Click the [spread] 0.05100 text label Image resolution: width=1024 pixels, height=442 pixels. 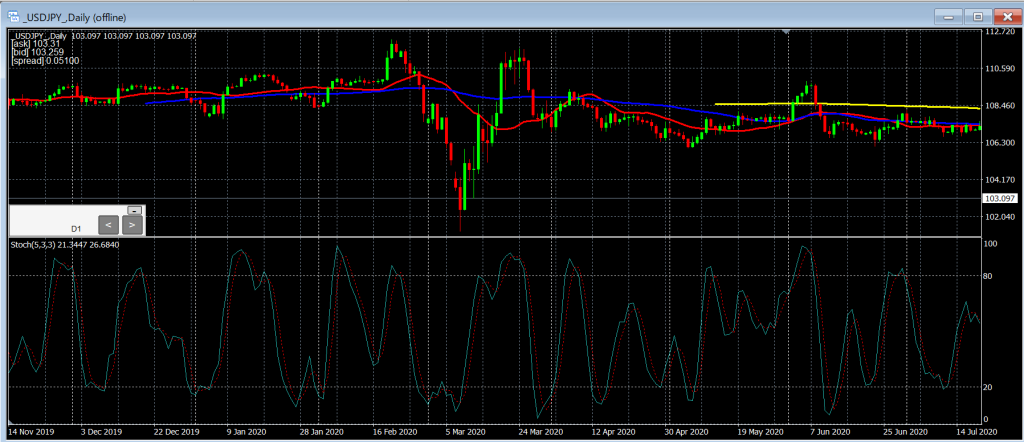click(45, 61)
